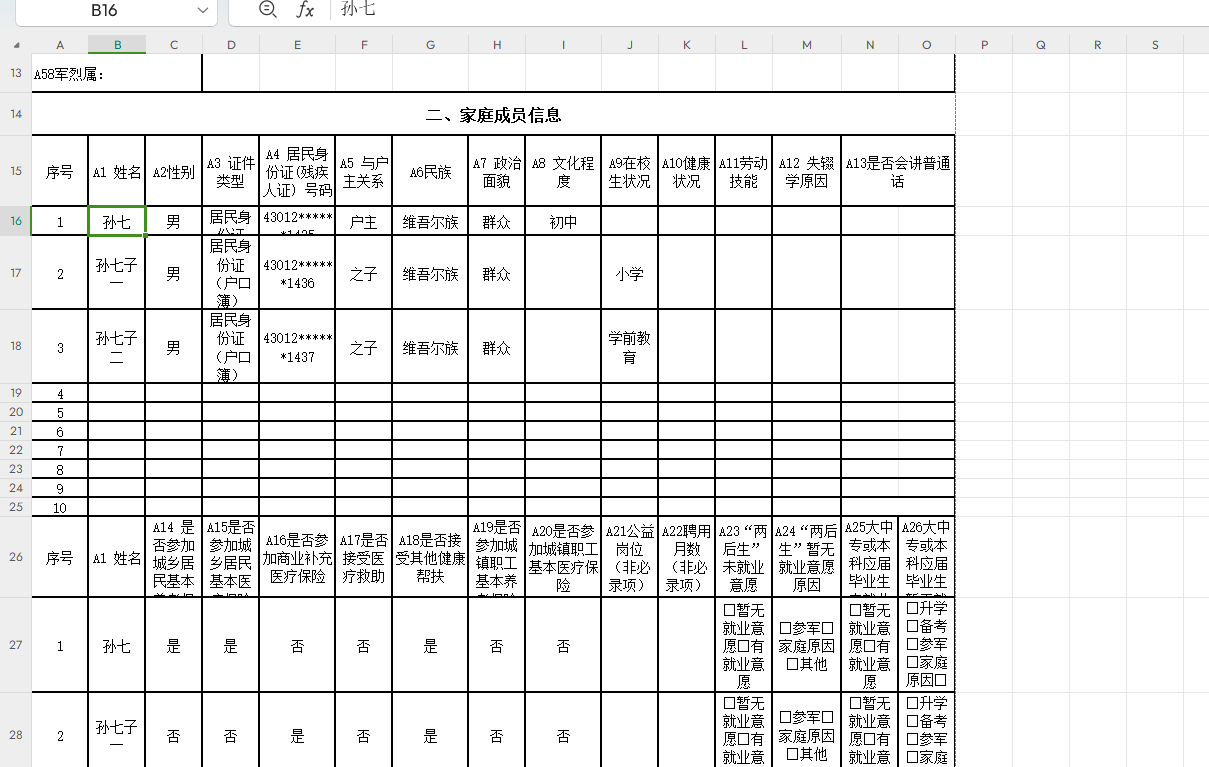1209x767 pixels.
Task: Click the "男" cell in row 17
Action: click(174, 273)
